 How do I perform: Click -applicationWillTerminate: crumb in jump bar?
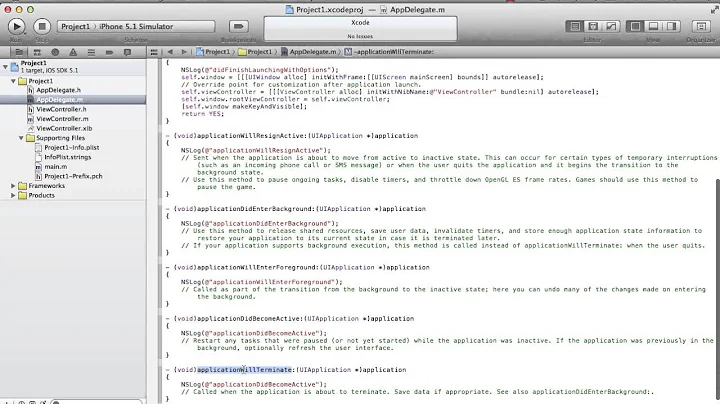[389, 52]
